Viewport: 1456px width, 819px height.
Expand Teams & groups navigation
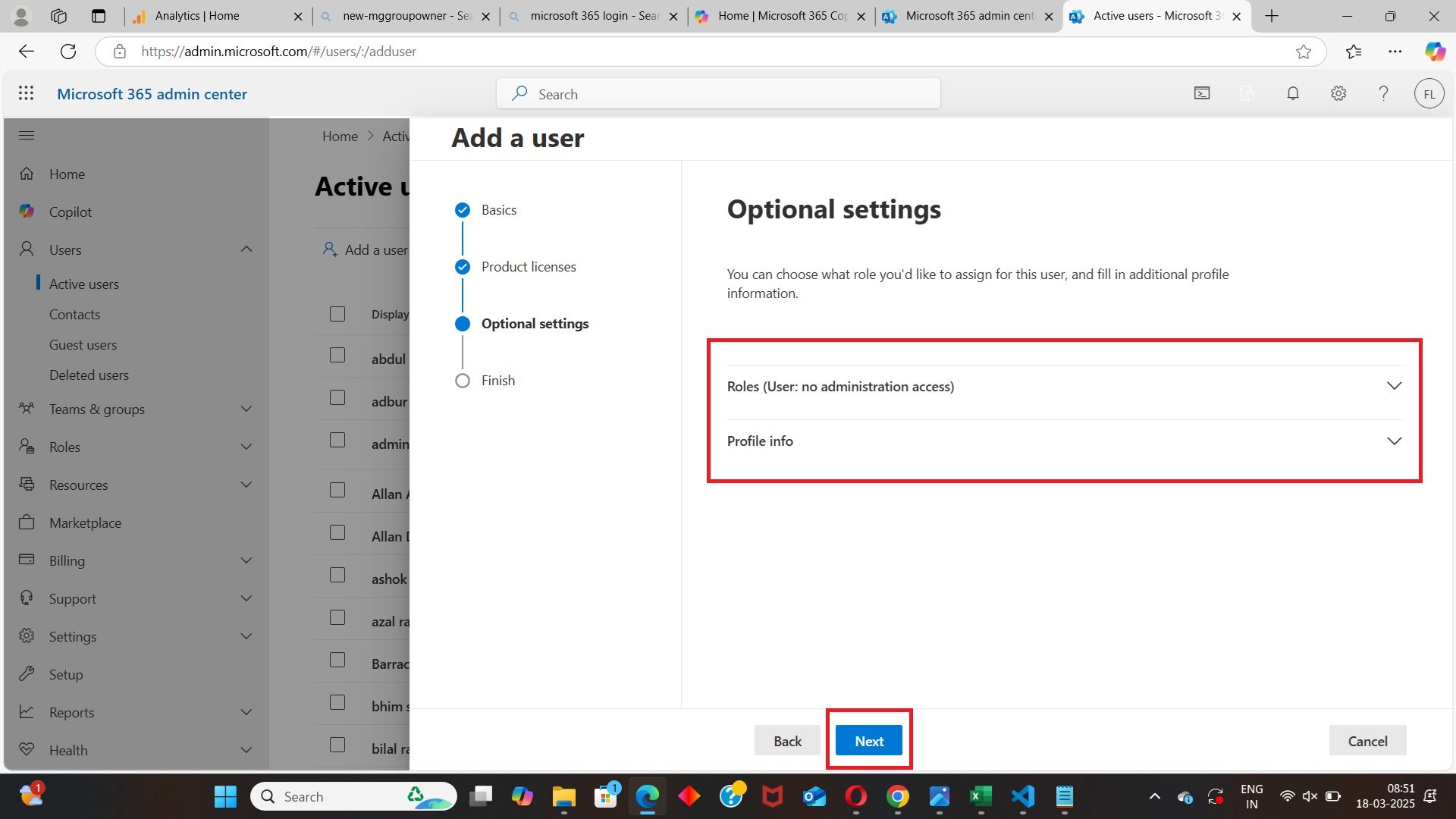(246, 409)
